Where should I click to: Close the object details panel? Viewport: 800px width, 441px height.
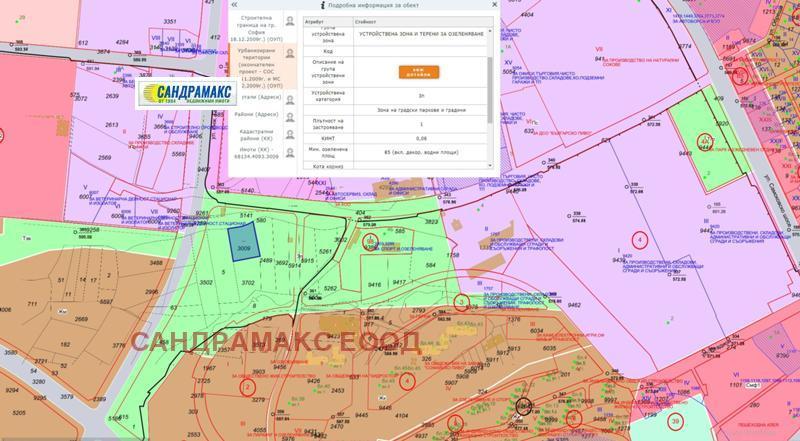click(x=490, y=5)
